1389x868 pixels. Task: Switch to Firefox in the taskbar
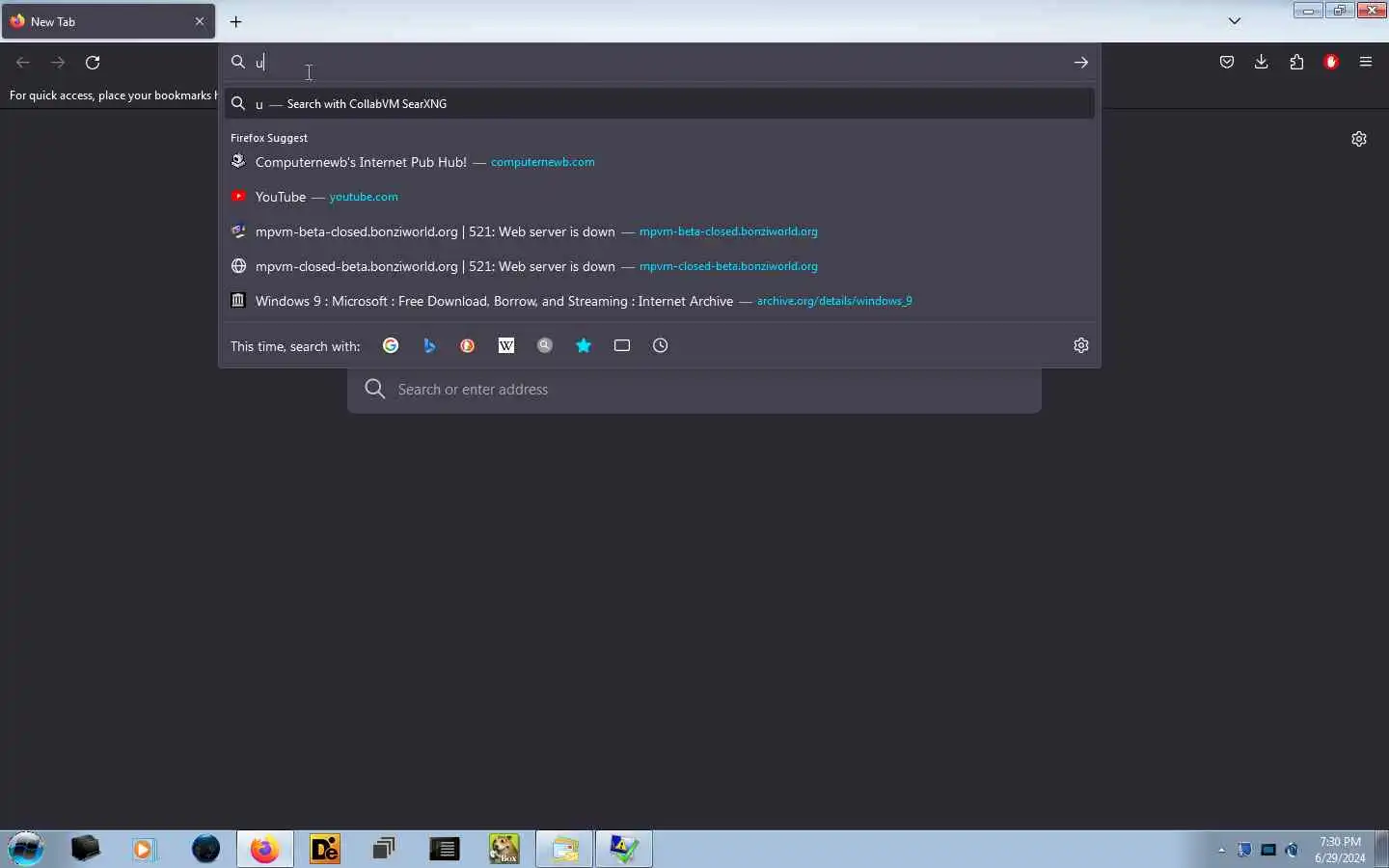click(x=265, y=849)
